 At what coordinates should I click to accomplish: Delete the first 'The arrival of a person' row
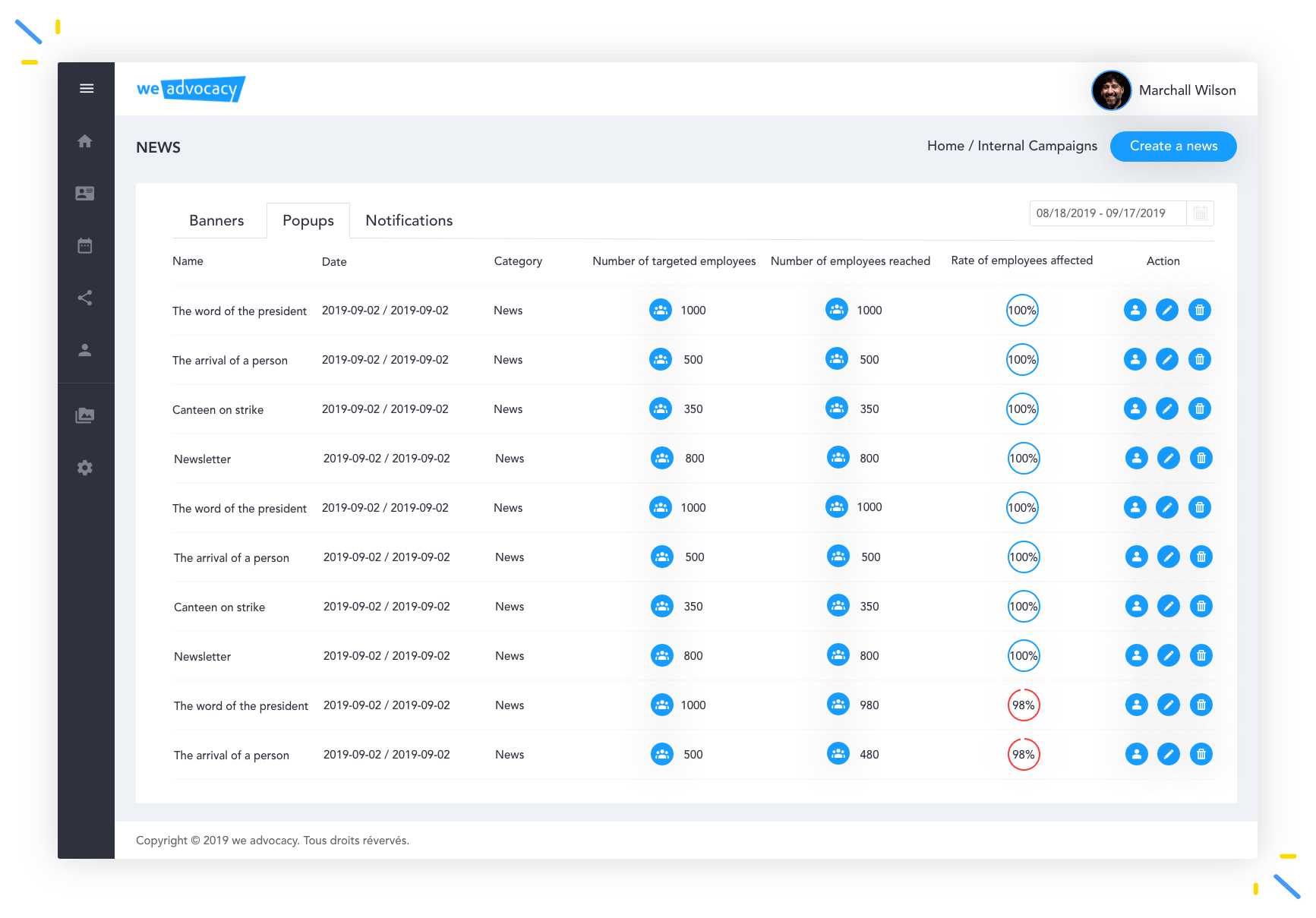1200,359
